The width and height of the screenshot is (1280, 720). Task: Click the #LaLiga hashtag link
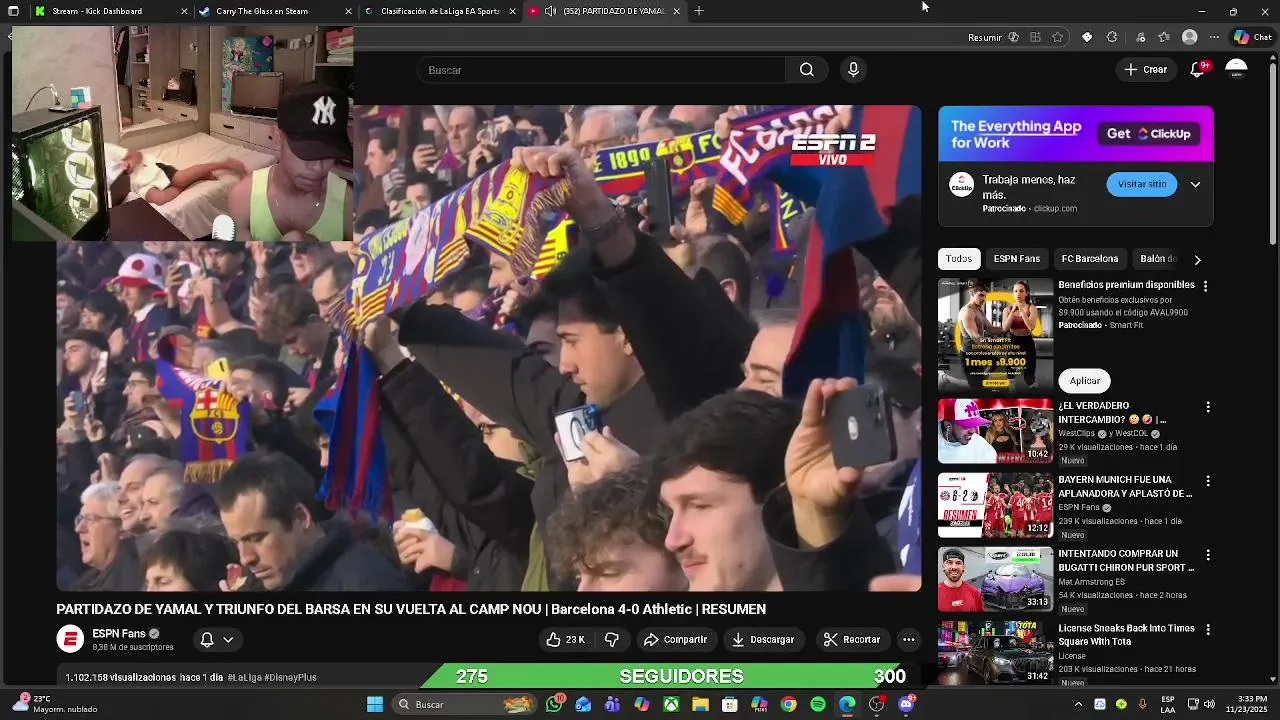pyautogui.click(x=245, y=677)
